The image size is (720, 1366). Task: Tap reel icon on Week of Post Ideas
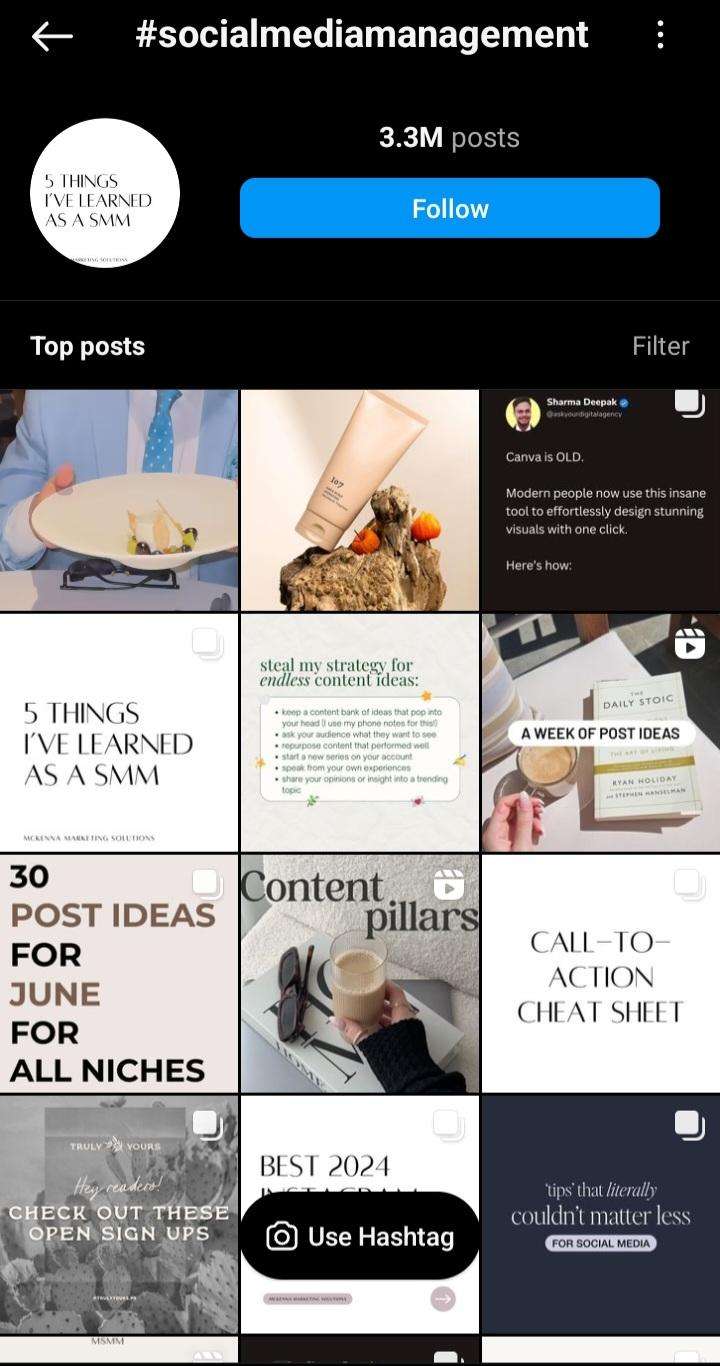[x=690, y=643]
